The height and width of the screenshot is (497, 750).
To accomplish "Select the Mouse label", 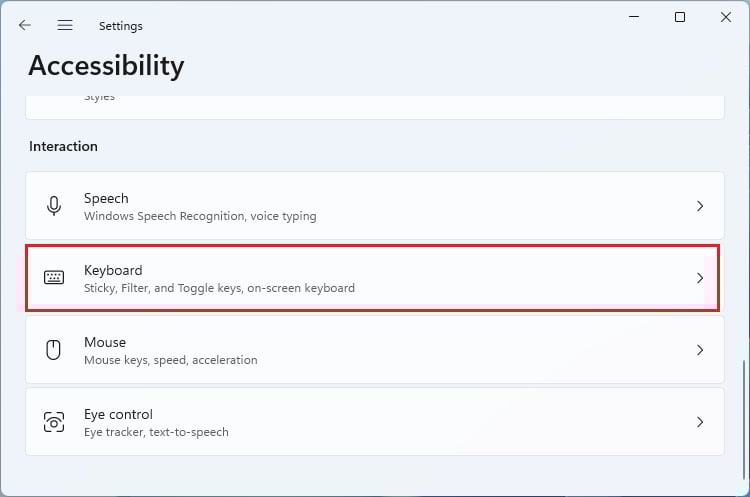I will coord(105,342).
